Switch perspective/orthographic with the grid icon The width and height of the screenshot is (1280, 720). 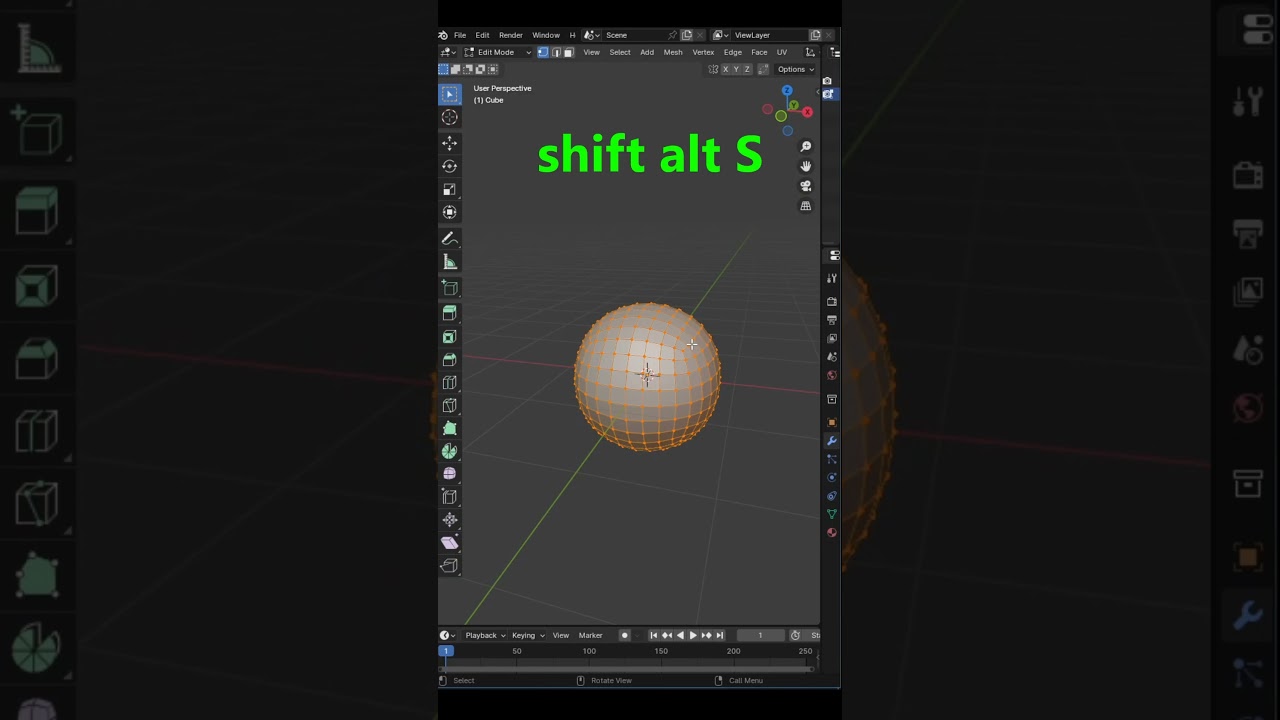click(x=806, y=206)
